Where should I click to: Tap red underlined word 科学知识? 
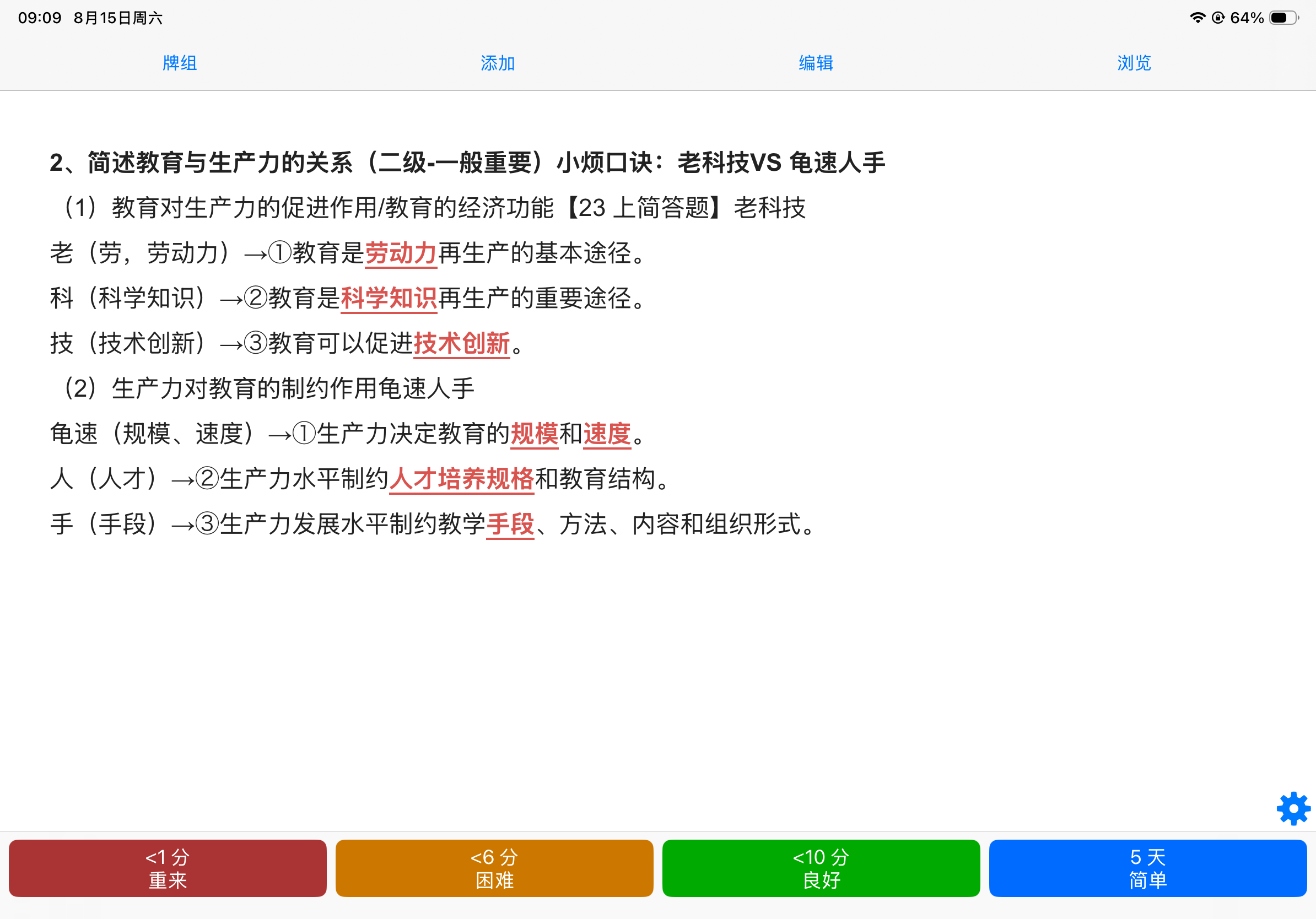click(x=389, y=298)
